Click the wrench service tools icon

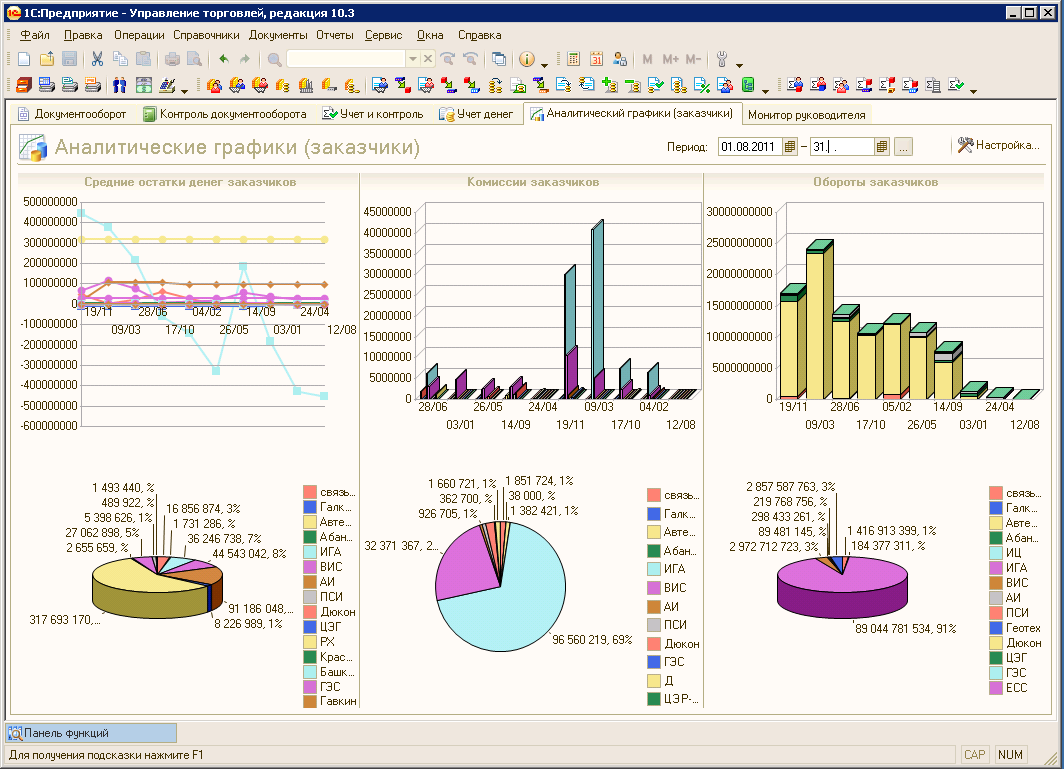[722, 59]
